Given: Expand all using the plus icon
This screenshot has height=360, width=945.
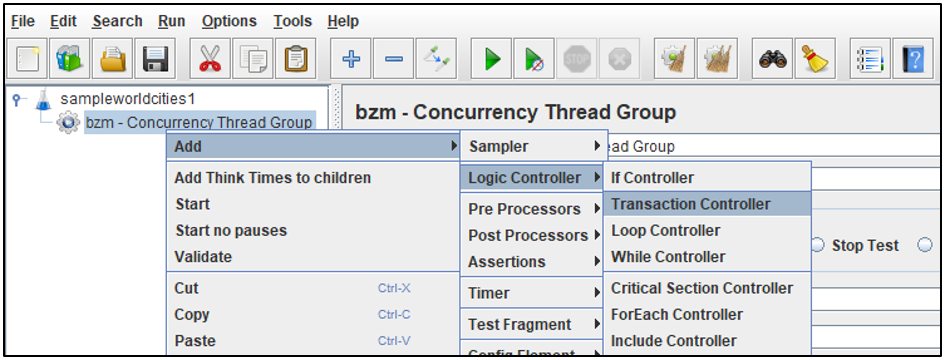Looking at the screenshot, I should pos(351,59).
